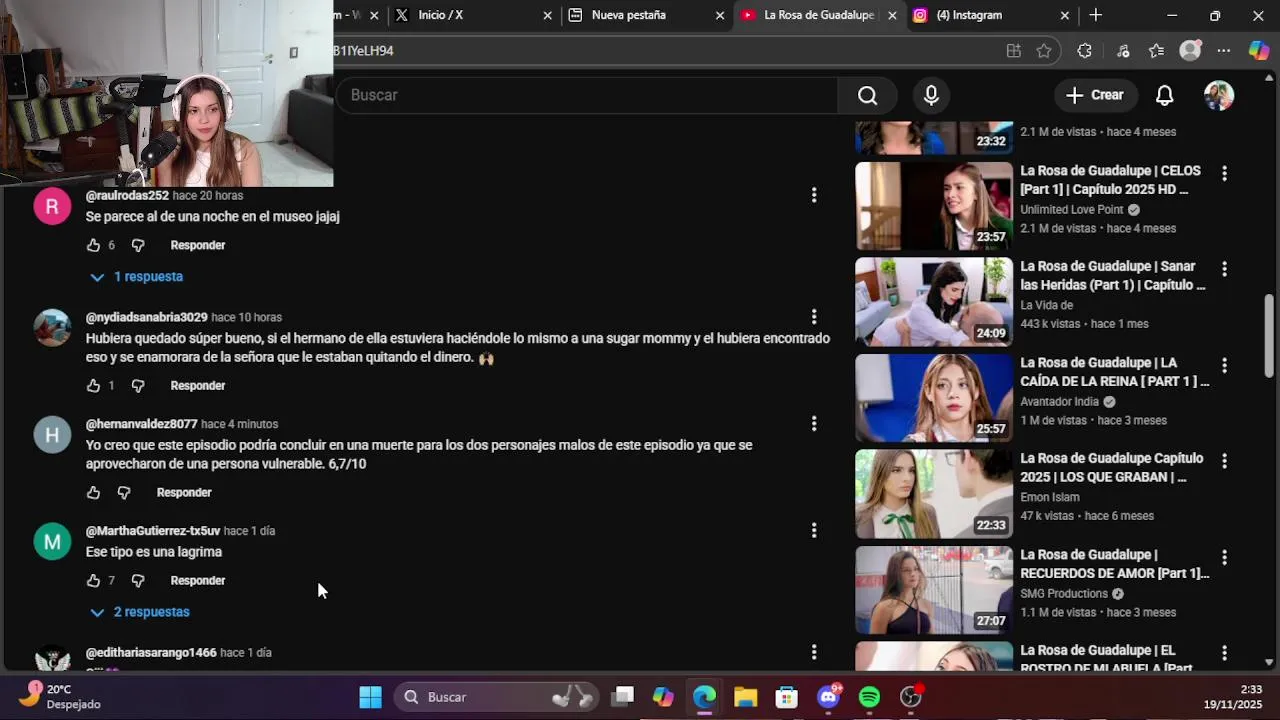This screenshot has height=720, width=1280.
Task: Dislike the @nydiadsanabria3029 comment
Action: coord(138,385)
